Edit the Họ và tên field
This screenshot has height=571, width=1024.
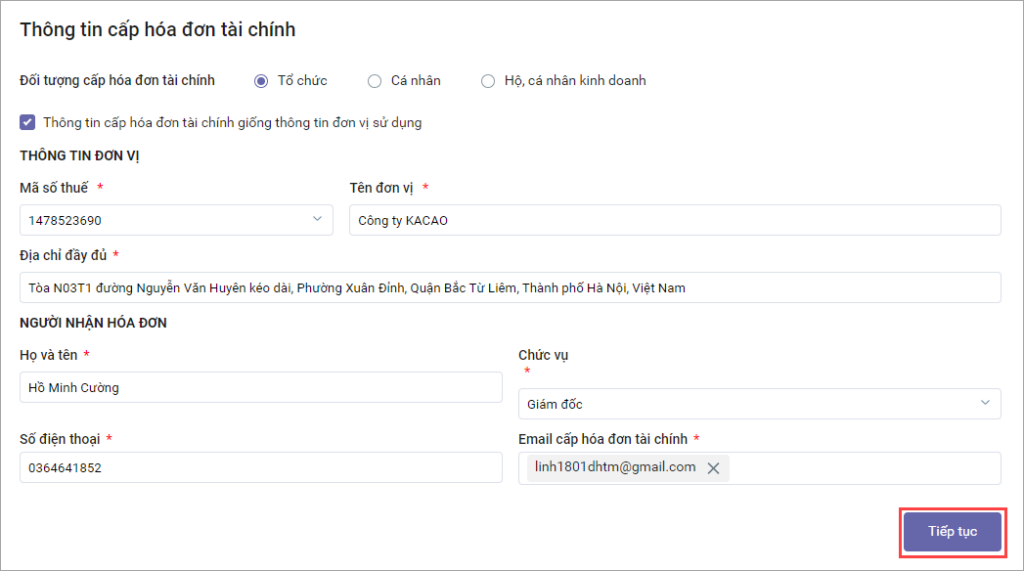tap(261, 387)
